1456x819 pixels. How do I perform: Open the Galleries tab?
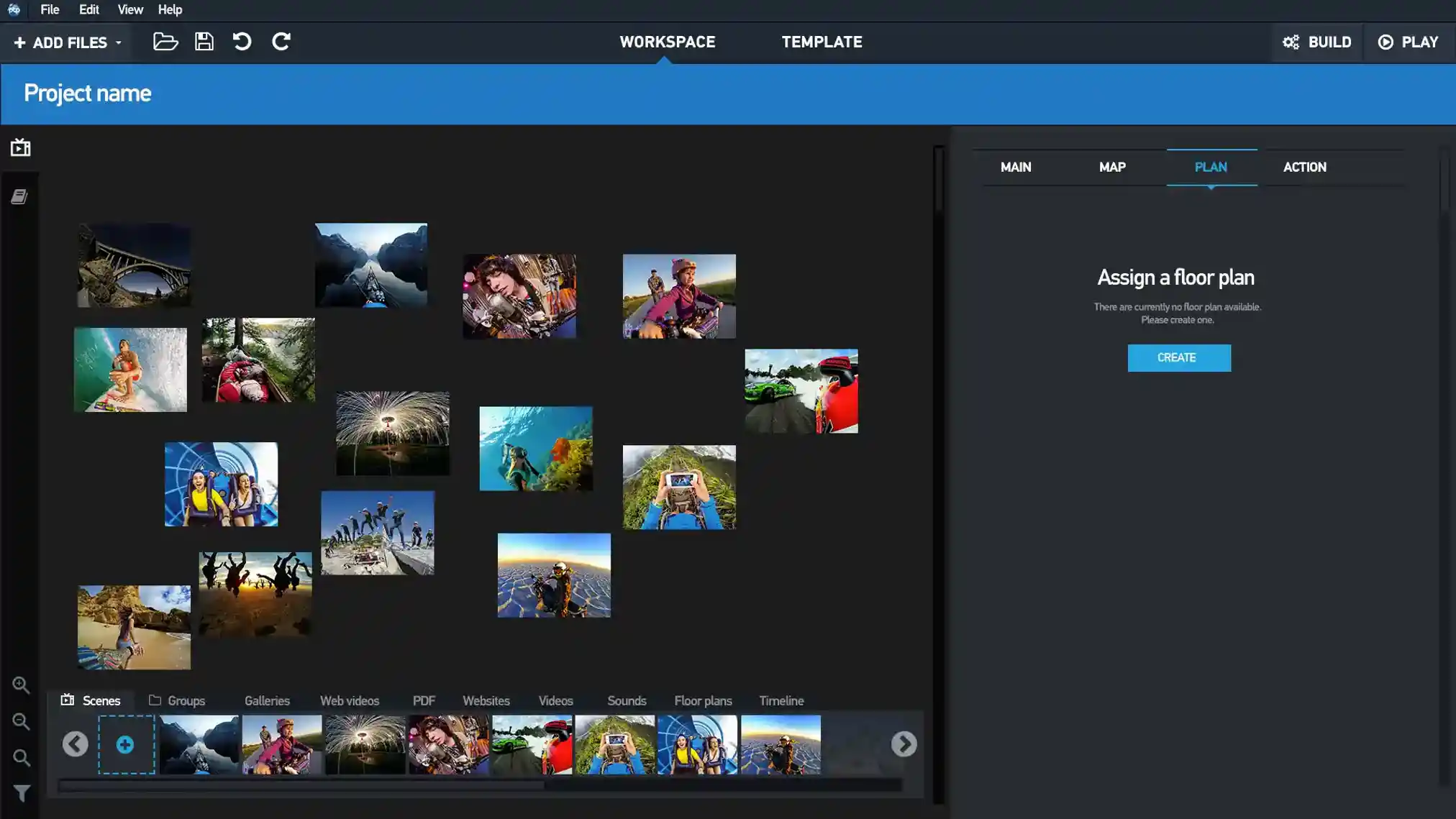pyautogui.click(x=267, y=700)
